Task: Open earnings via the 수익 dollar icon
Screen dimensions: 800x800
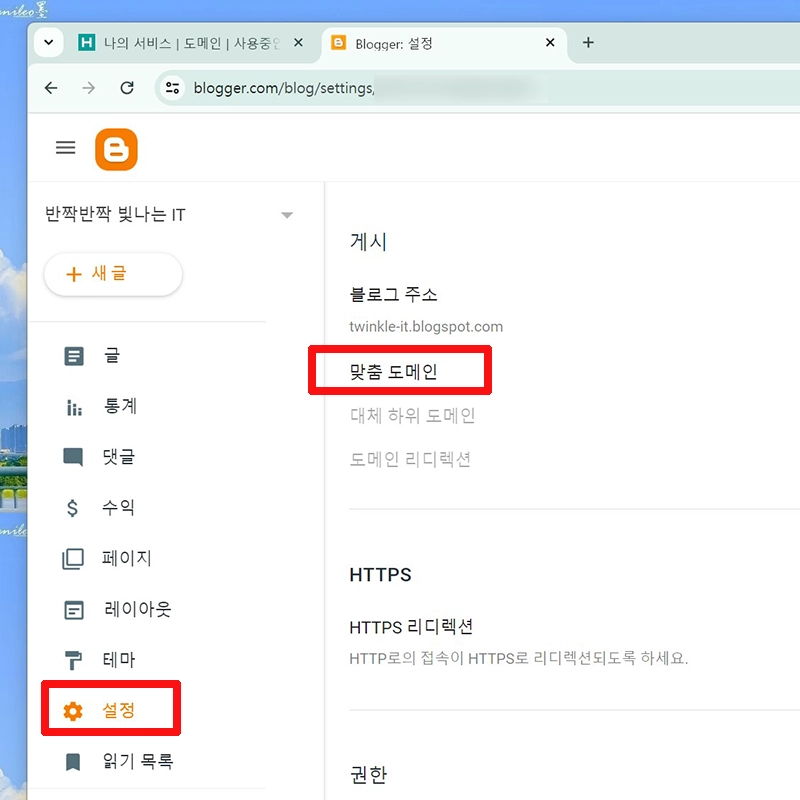Action: [73, 507]
